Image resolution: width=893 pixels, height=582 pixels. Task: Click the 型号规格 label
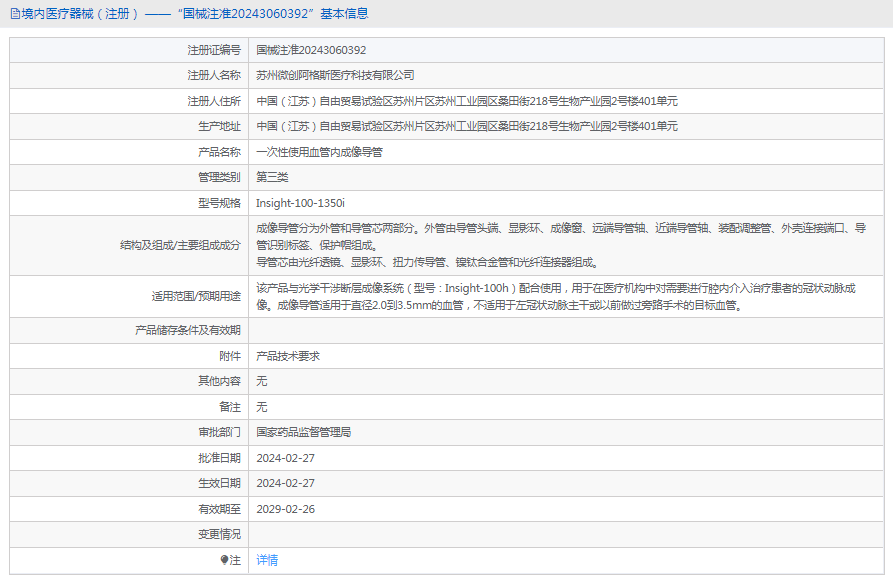tap(219, 203)
